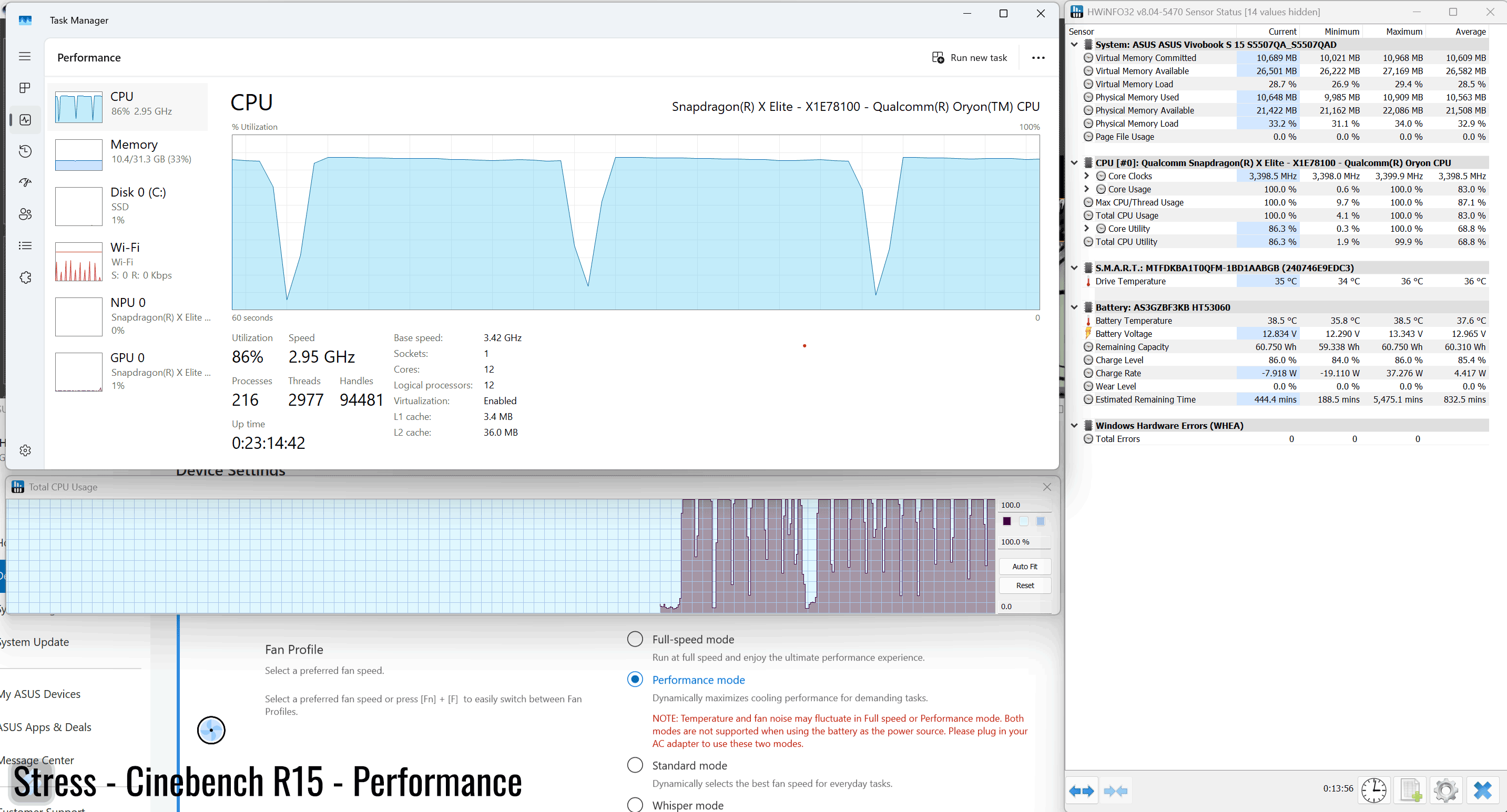Click the fan profile icon in MyASUS
Image resolution: width=1507 pixels, height=812 pixels.
[211, 730]
